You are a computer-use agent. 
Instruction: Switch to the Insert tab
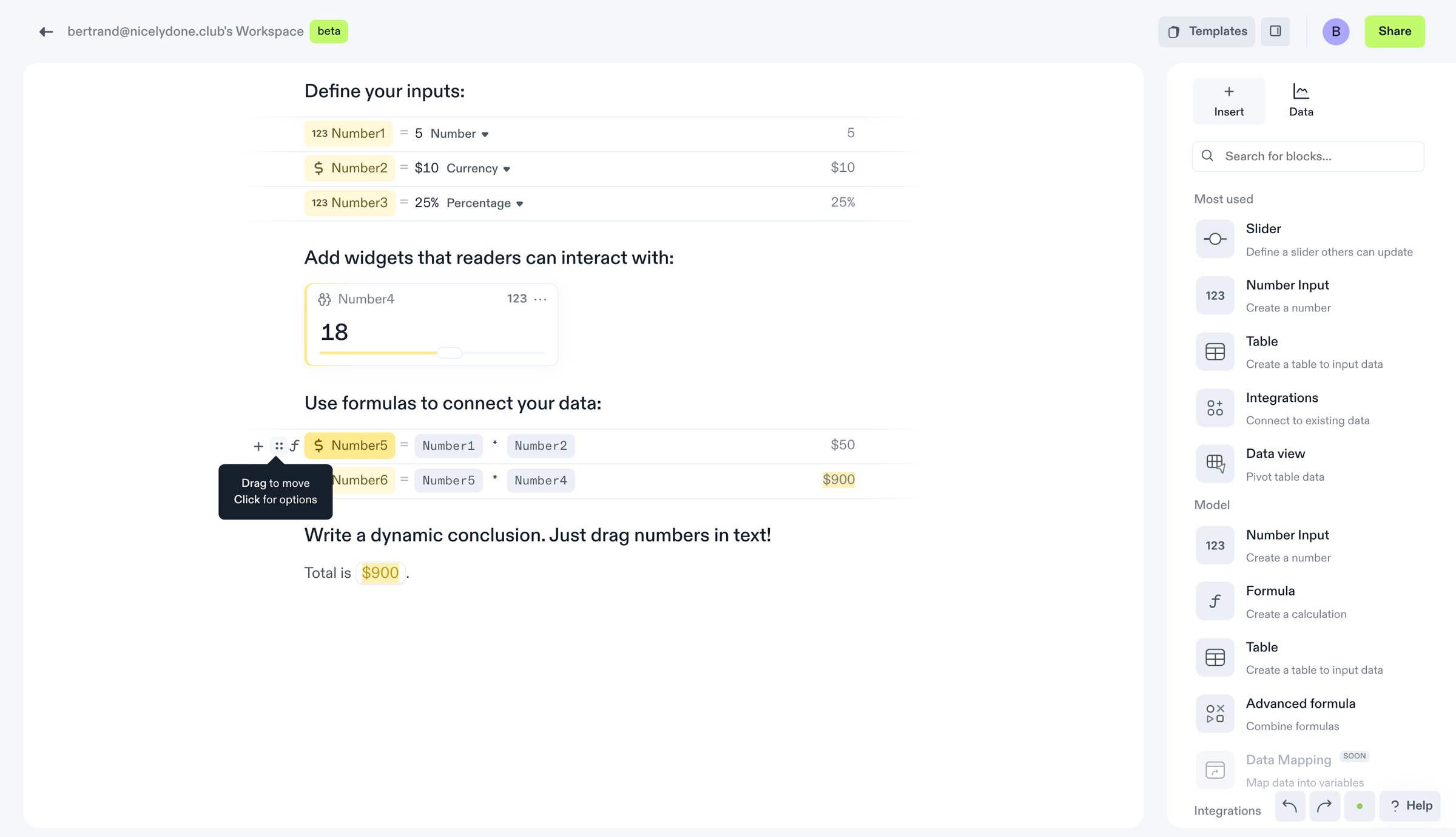tap(1228, 101)
